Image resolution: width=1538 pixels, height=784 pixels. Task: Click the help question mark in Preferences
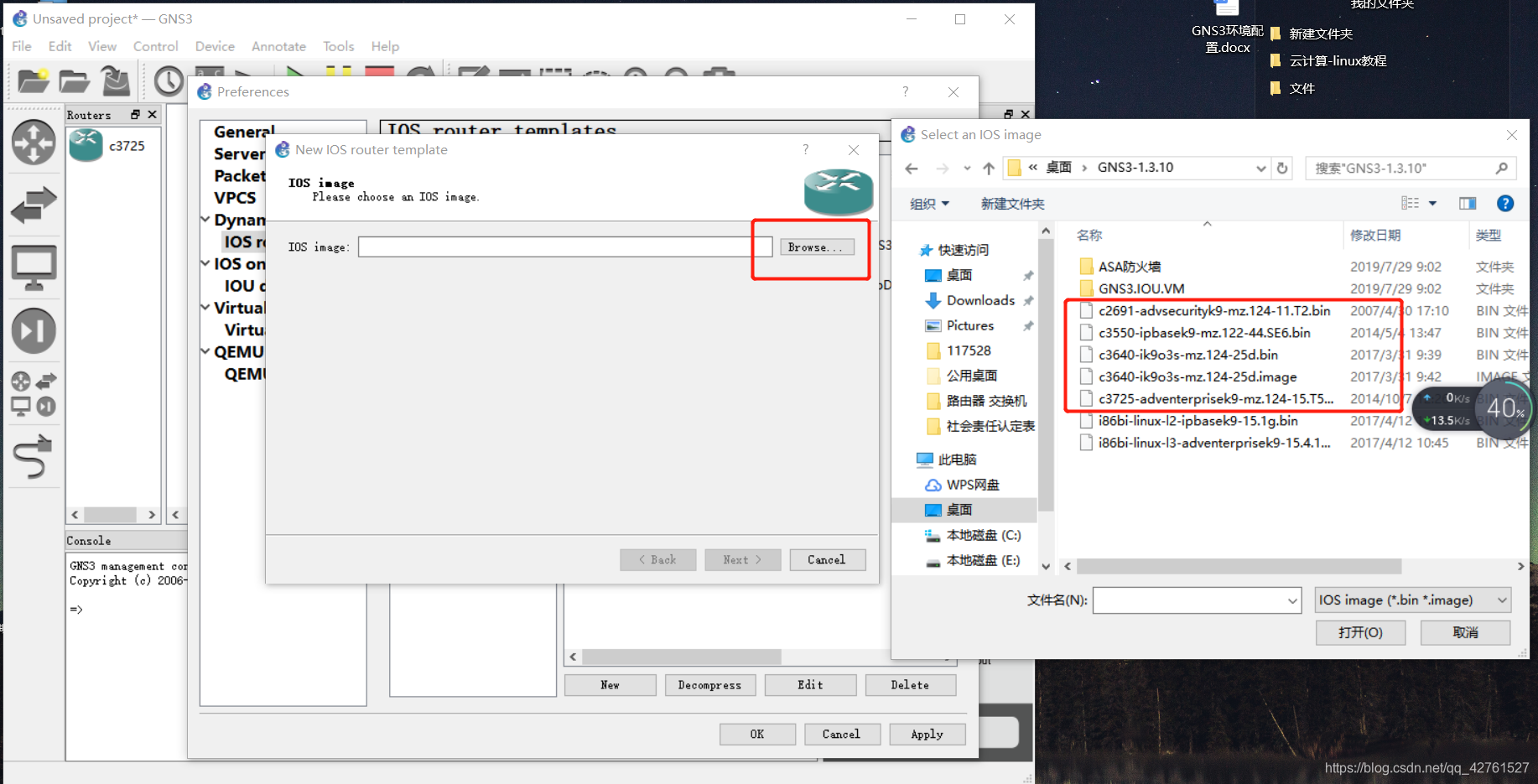[x=905, y=91]
